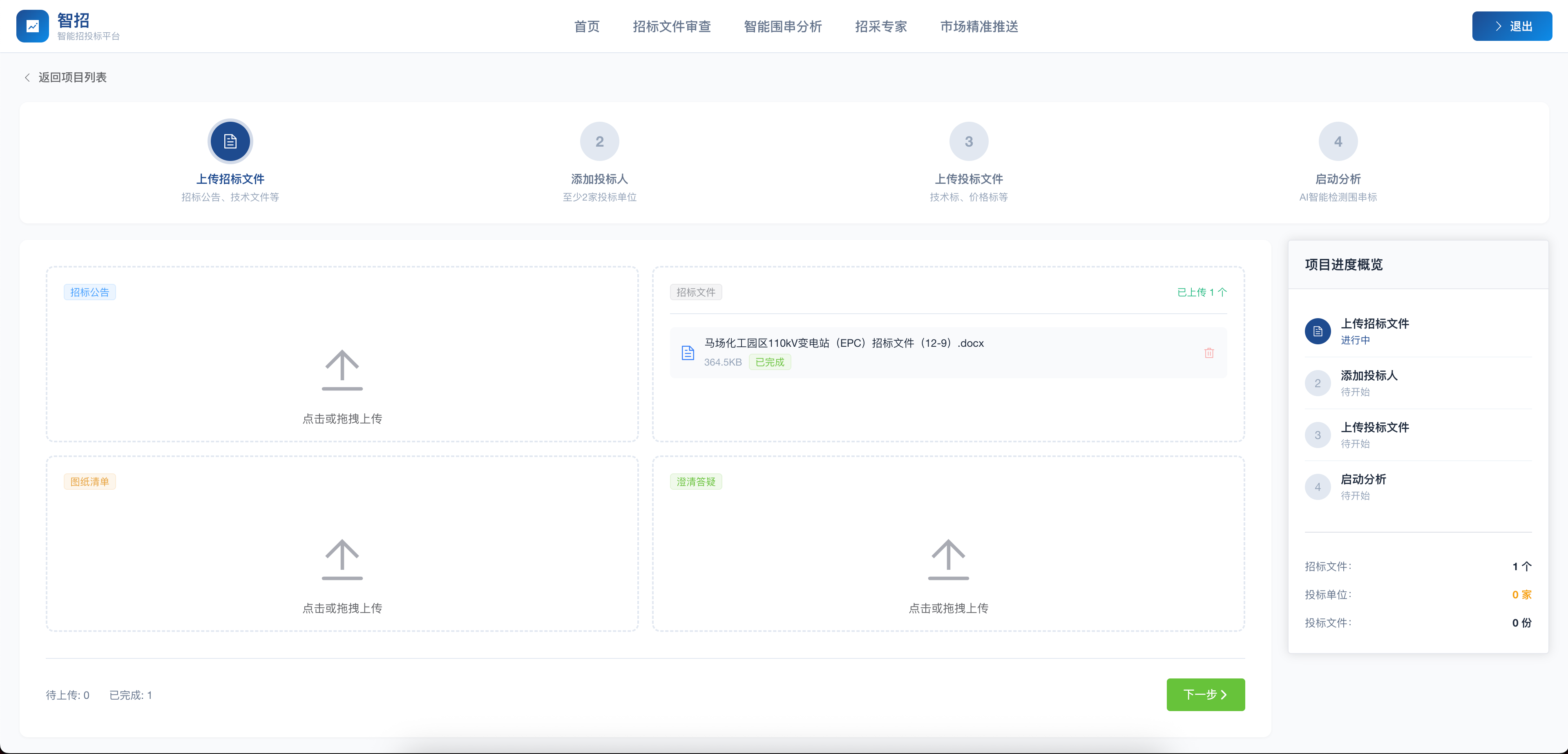Click 点击或拖拽上传 text in 招标公告 box
This screenshot has width=1568, height=754.
[342, 419]
